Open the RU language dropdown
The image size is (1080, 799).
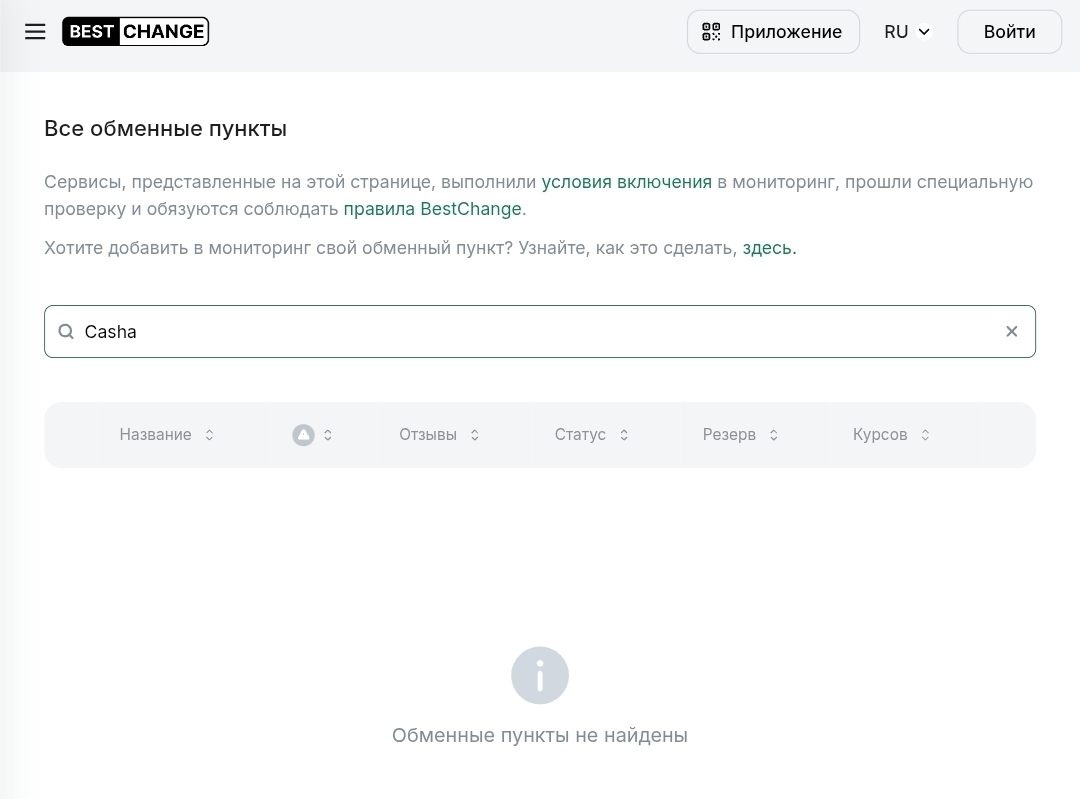point(907,32)
